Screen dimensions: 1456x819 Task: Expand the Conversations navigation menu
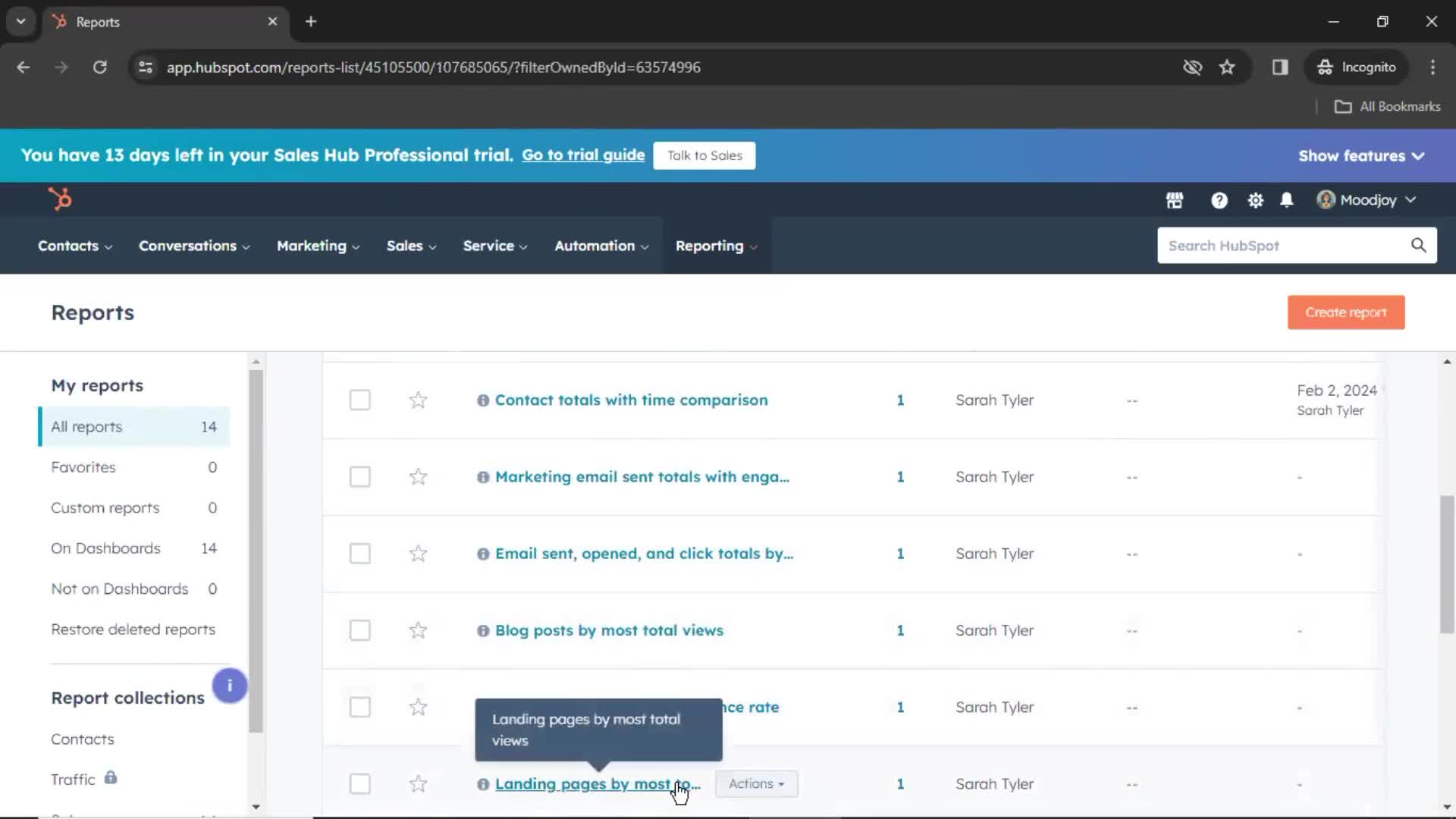(194, 246)
